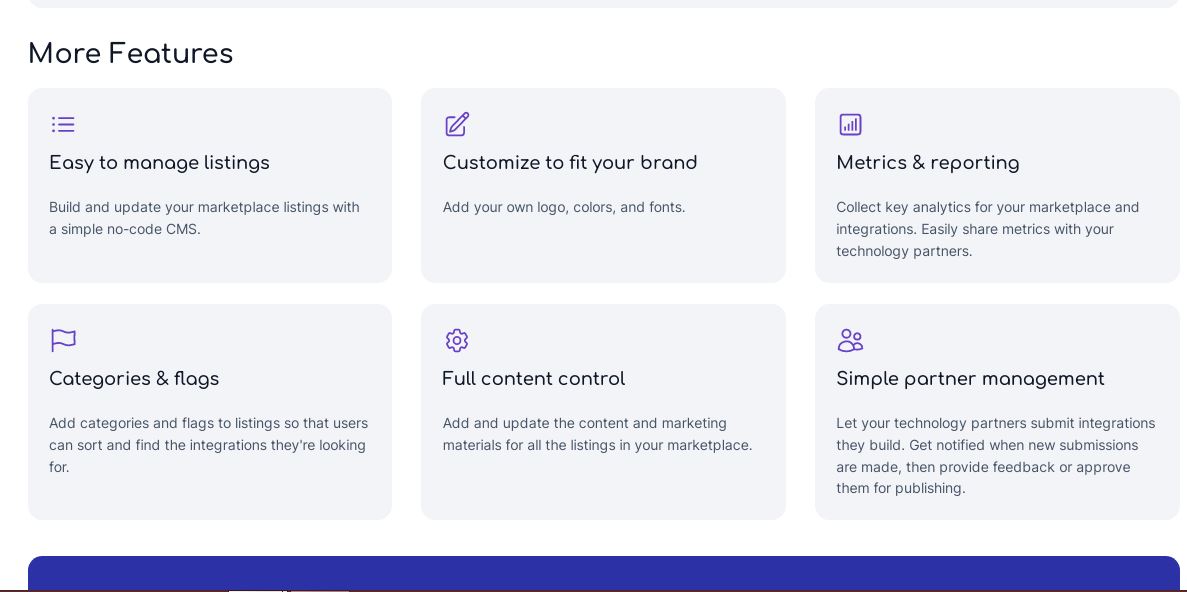Screen dimensions: 1187x592
Task: Click the flag icon above Categories & flags
Action: point(63,340)
